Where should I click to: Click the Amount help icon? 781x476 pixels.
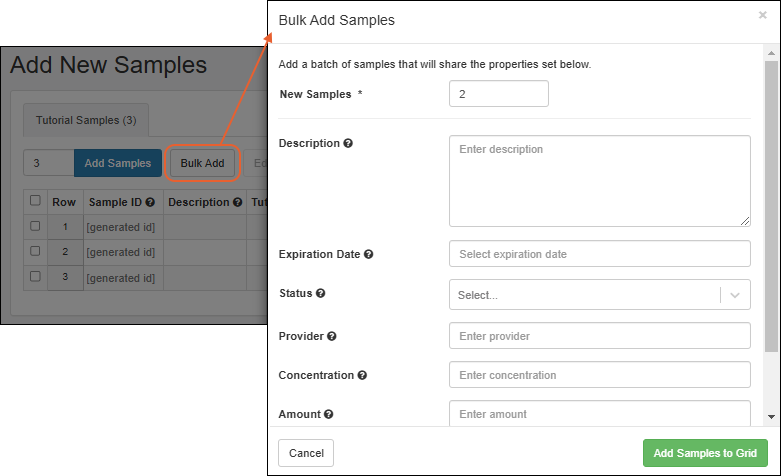(329, 414)
